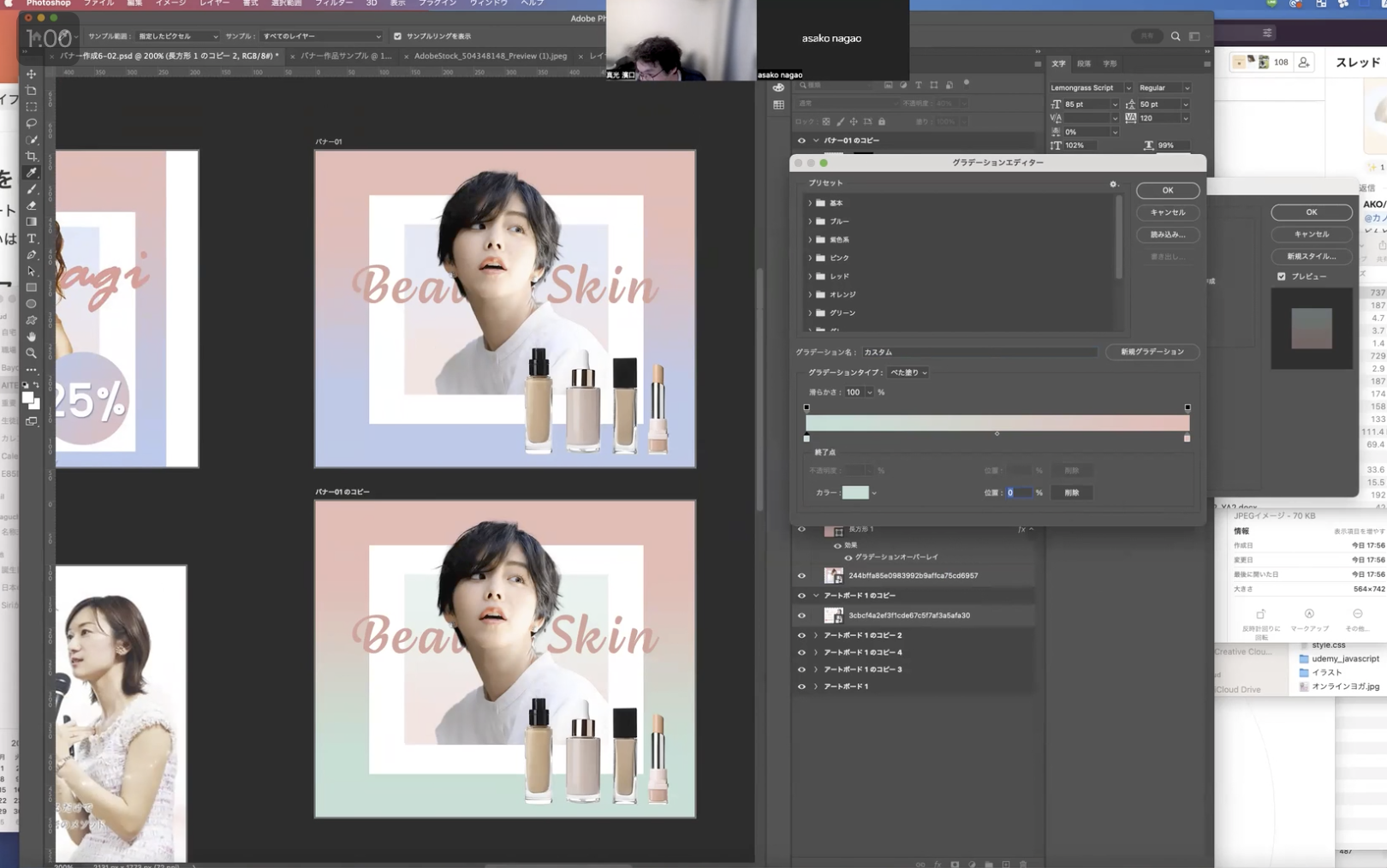
Task: Open the Edit Toolbar three-dots icon
Action: [32, 370]
